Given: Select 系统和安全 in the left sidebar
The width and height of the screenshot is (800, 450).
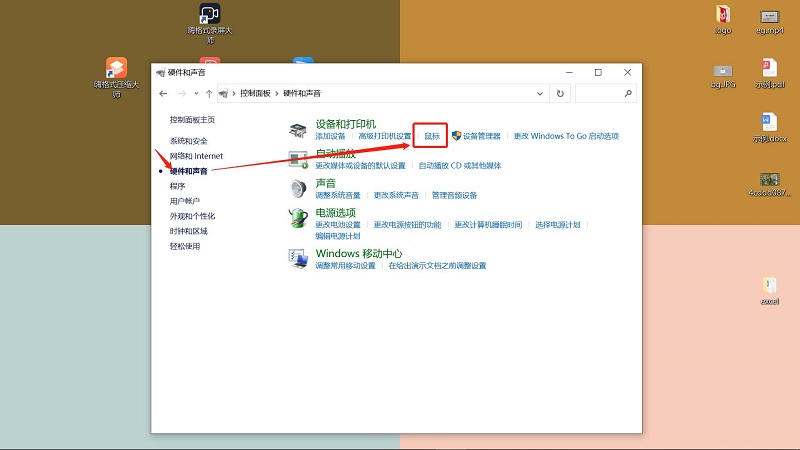Looking at the screenshot, I should 189,141.
